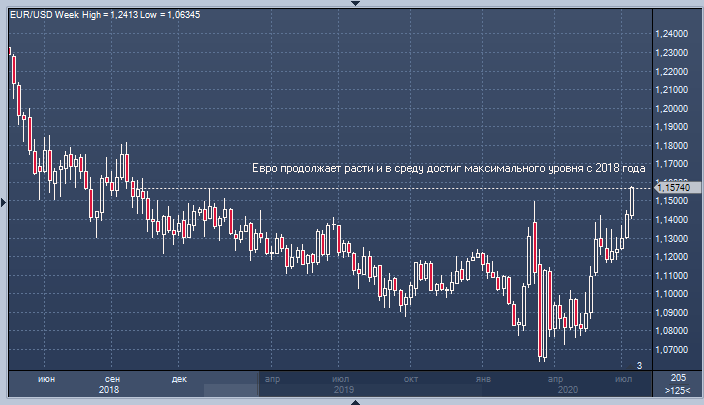704x405 pixels.
Task: Click the 2020 year label on timeline
Action: (x=567, y=389)
